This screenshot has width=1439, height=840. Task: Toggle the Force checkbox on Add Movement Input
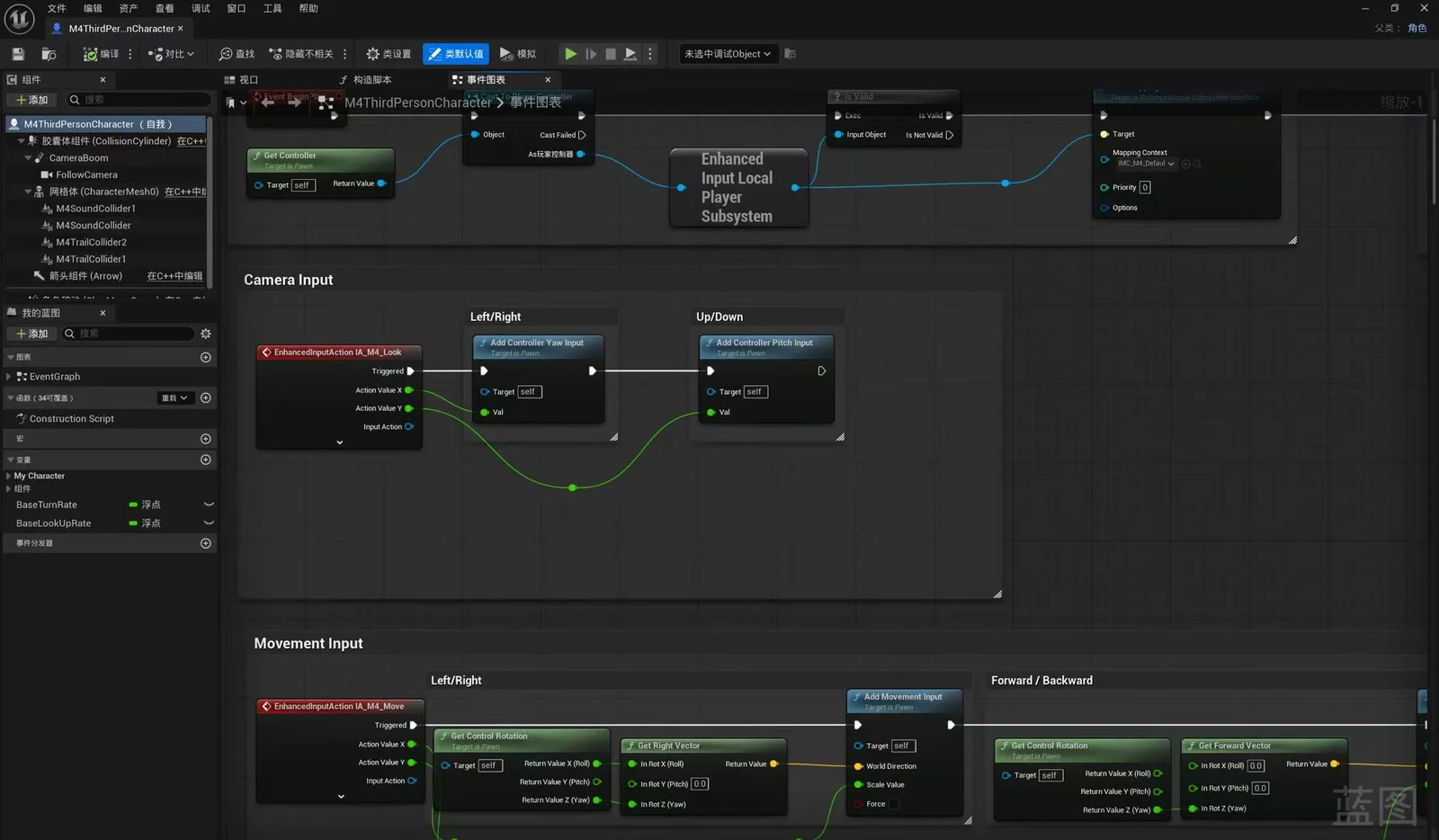pyautogui.click(x=894, y=804)
